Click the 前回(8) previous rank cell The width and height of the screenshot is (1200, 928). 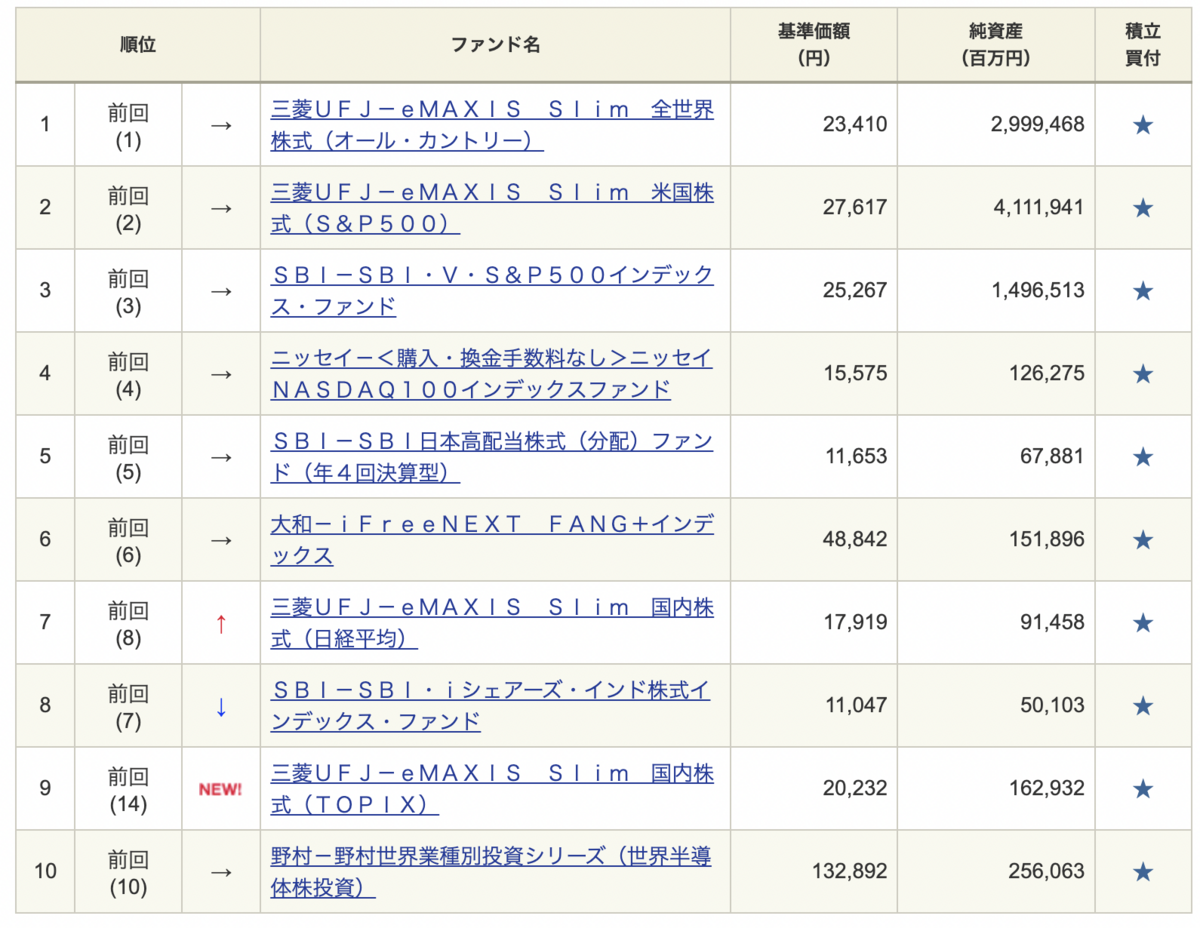(128, 623)
